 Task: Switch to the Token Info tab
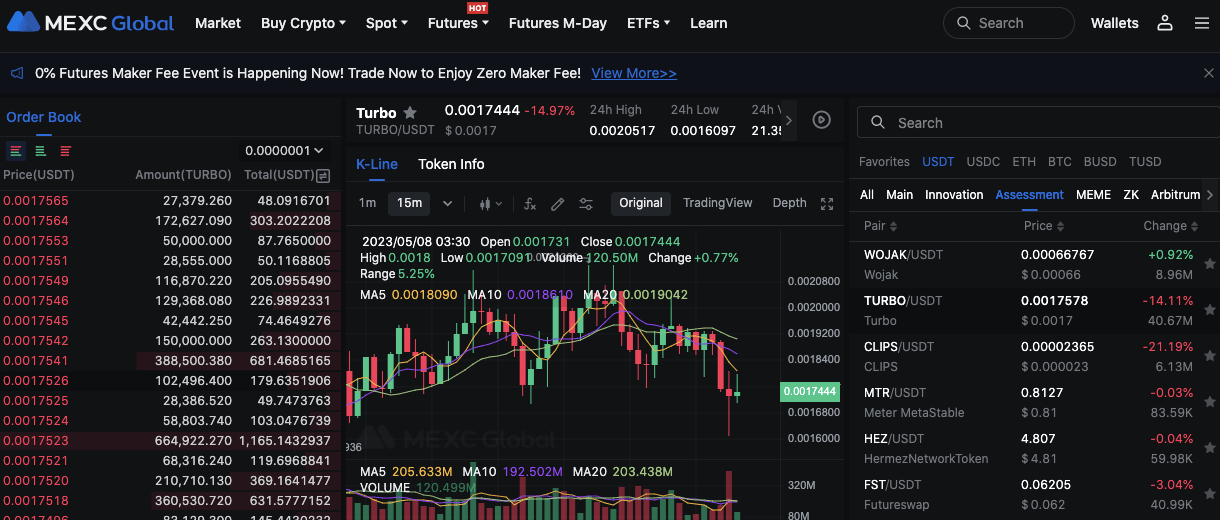click(451, 164)
